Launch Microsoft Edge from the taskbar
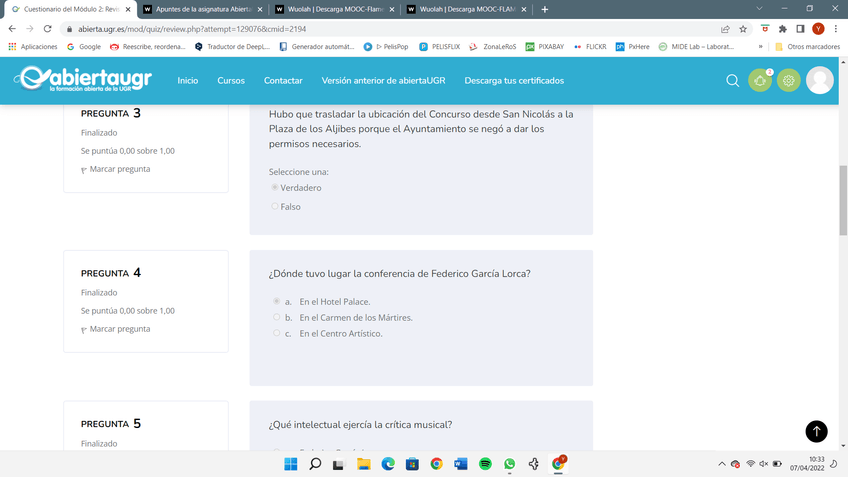 pyautogui.click(x=388, y=463)
